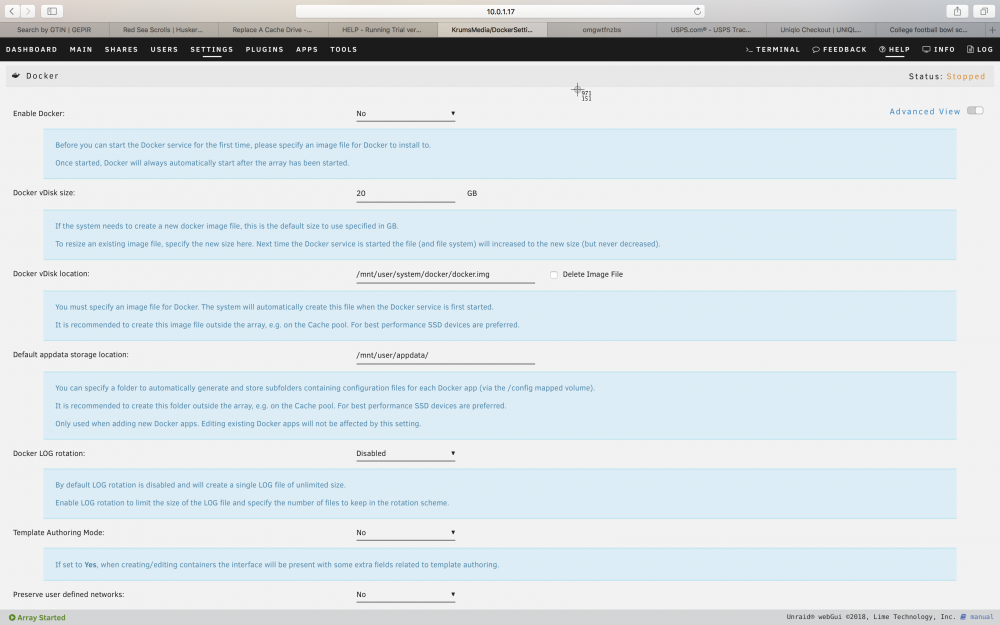
Task: Open the Feedback dialog
Action: coord(839,49)
